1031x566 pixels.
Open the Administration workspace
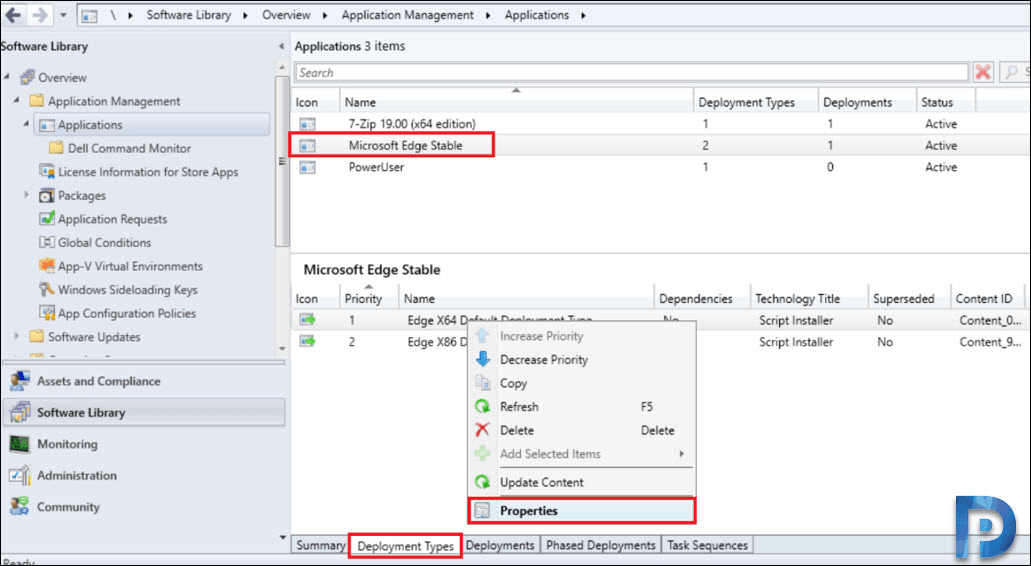[144, 475]
